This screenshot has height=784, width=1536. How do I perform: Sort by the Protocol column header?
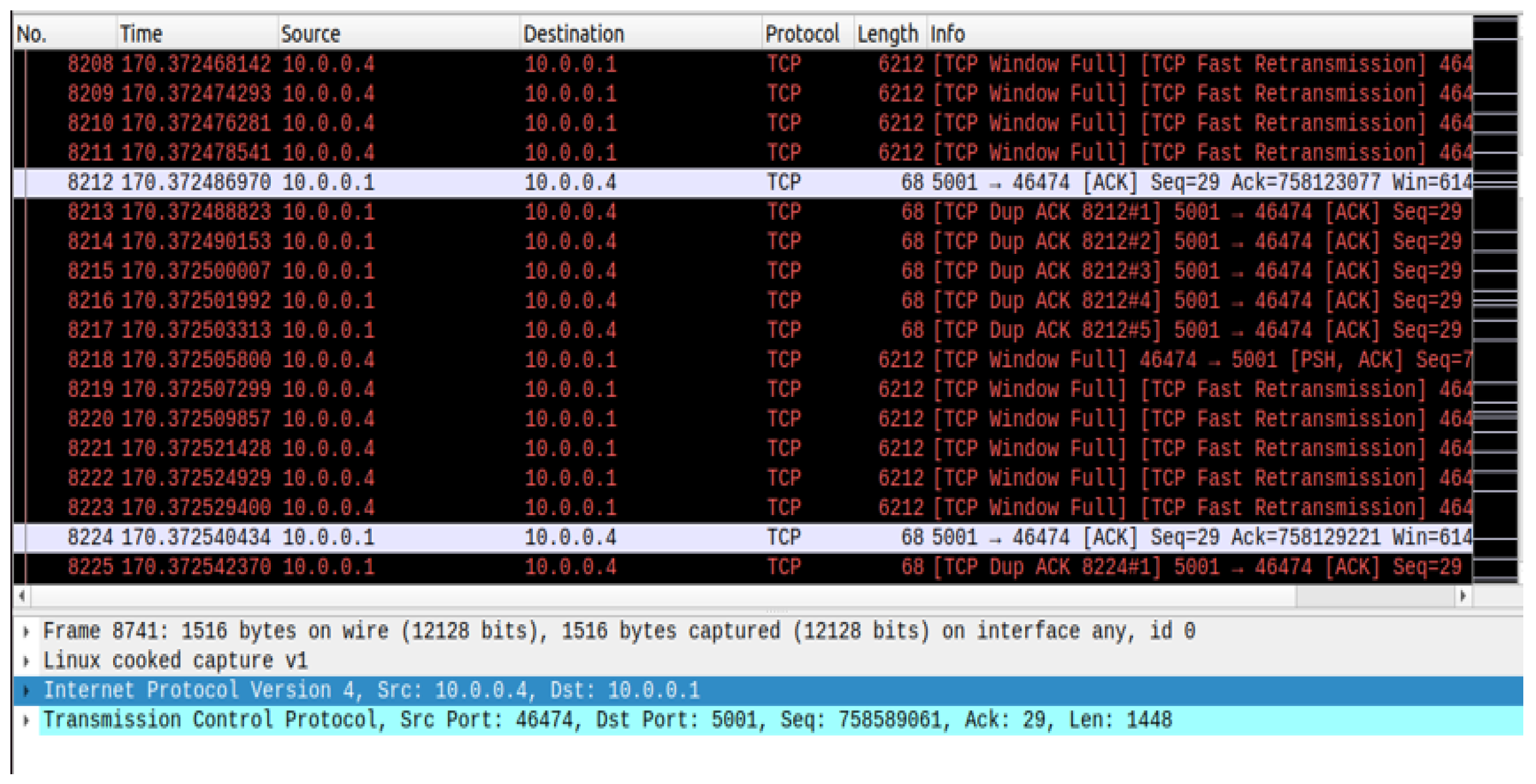pyautogui.click(x=802, y=34)
